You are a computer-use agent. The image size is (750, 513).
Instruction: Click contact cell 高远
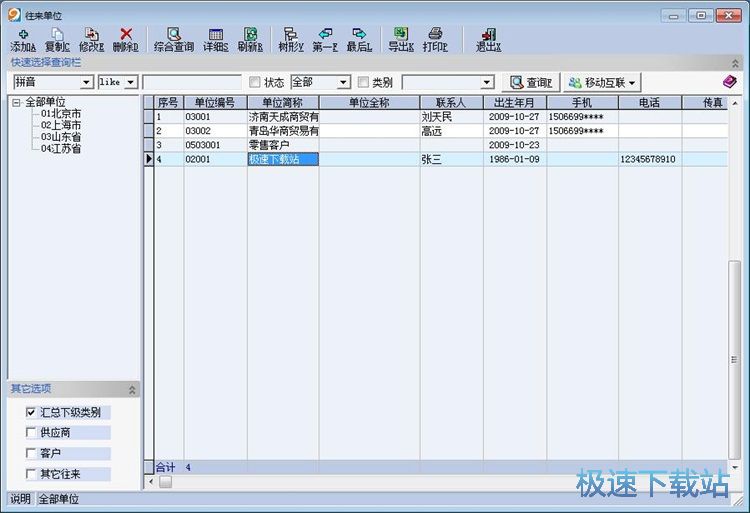pos(452,131)
